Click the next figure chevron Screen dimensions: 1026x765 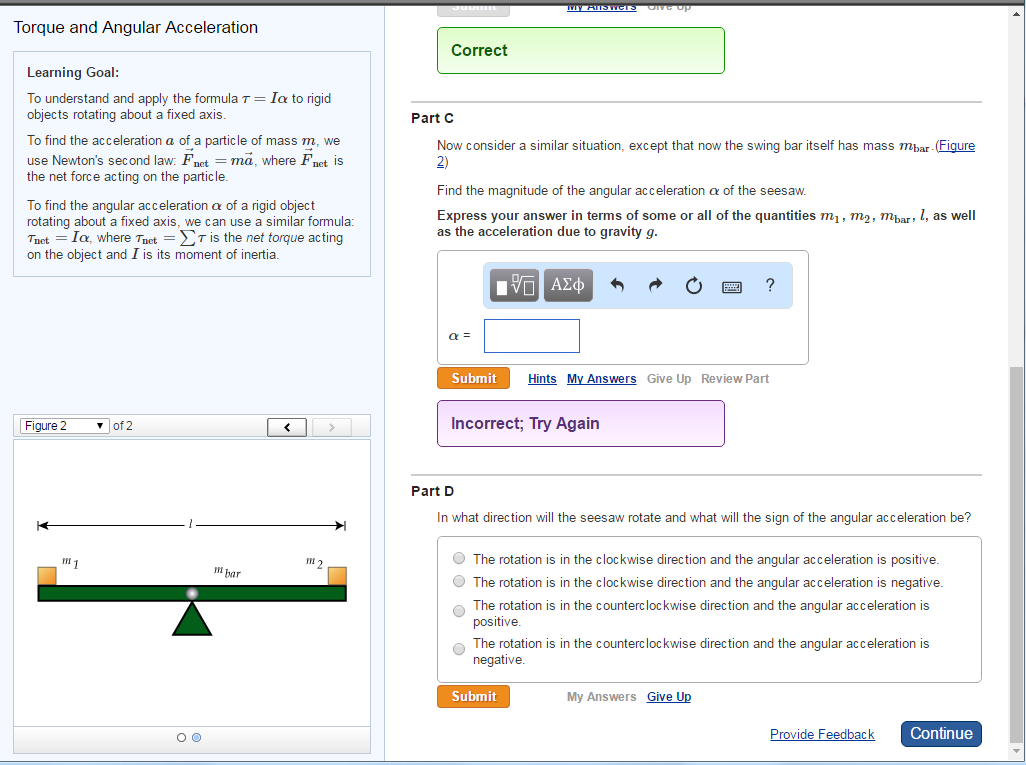click(330, 426)
